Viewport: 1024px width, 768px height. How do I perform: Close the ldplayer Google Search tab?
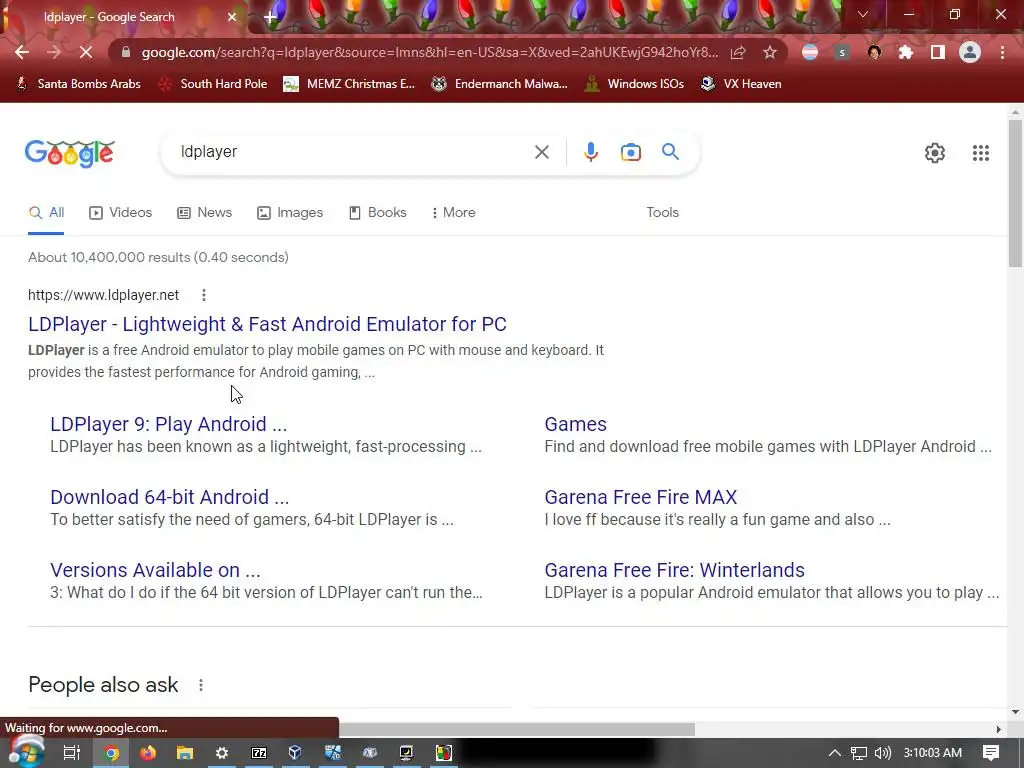(232, 17)
